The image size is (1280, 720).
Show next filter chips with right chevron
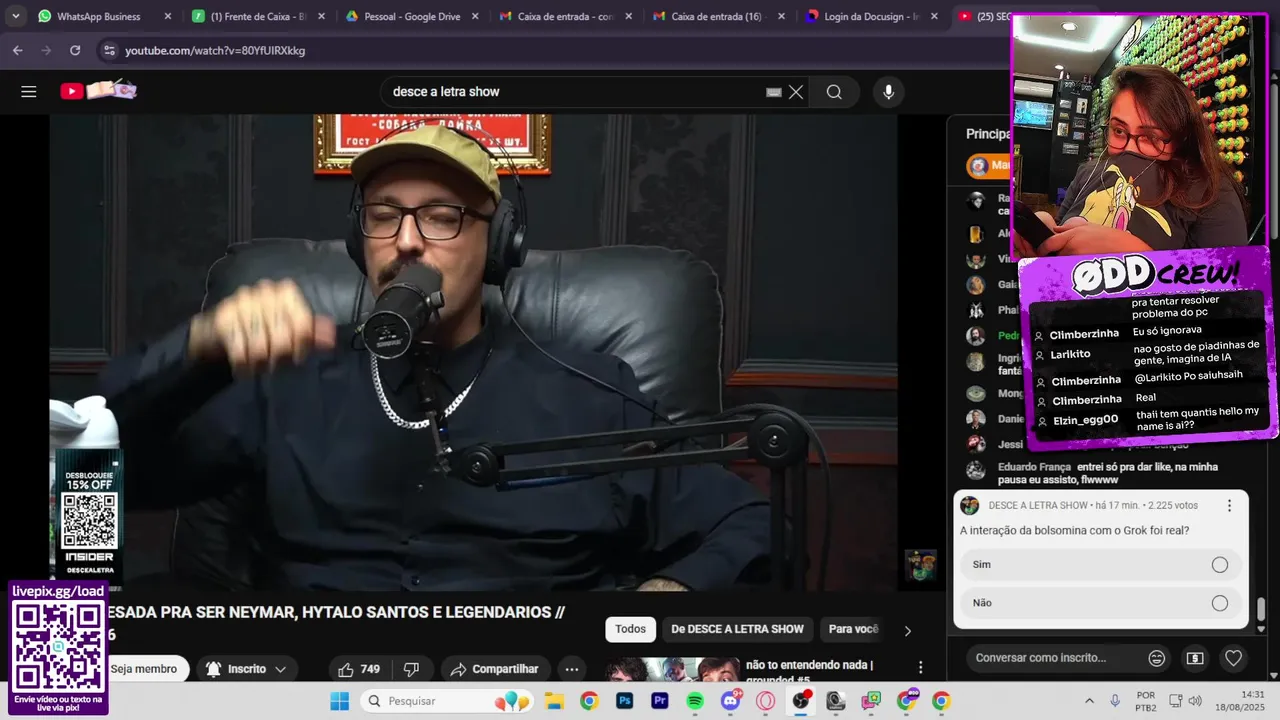pyautogui.click(x=907, y=631)
